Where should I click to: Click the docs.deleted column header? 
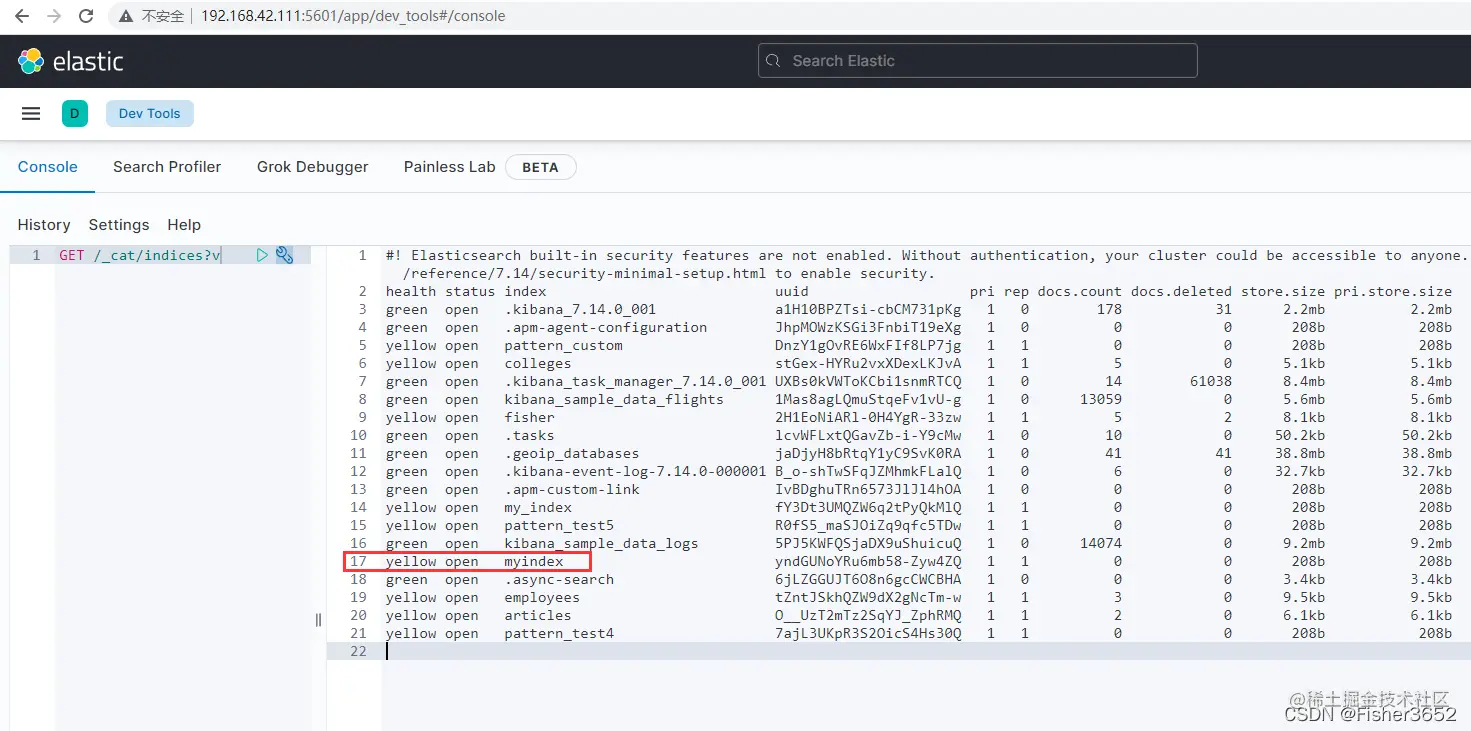(1181, 291)
